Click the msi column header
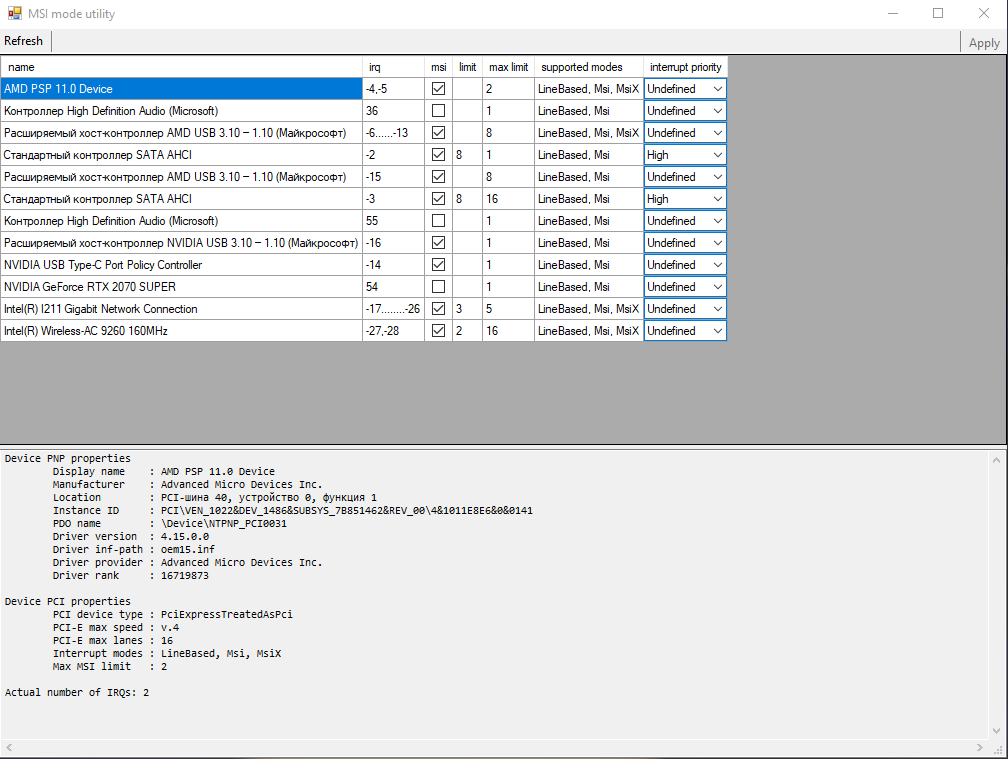Image resolution: width=1008 pixels, height=759 pixels. 438,67
